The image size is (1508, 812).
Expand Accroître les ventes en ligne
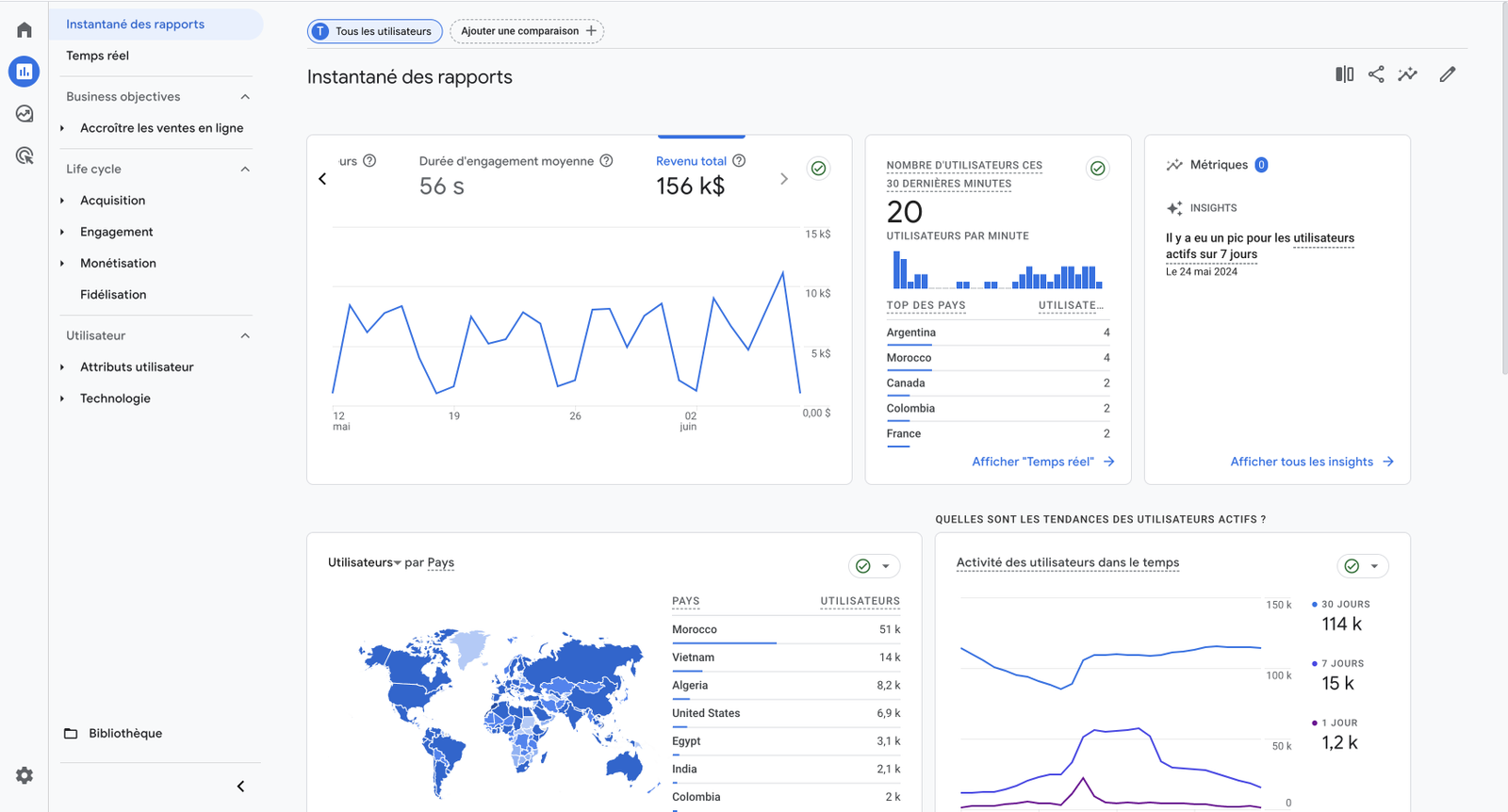(62, 128)
